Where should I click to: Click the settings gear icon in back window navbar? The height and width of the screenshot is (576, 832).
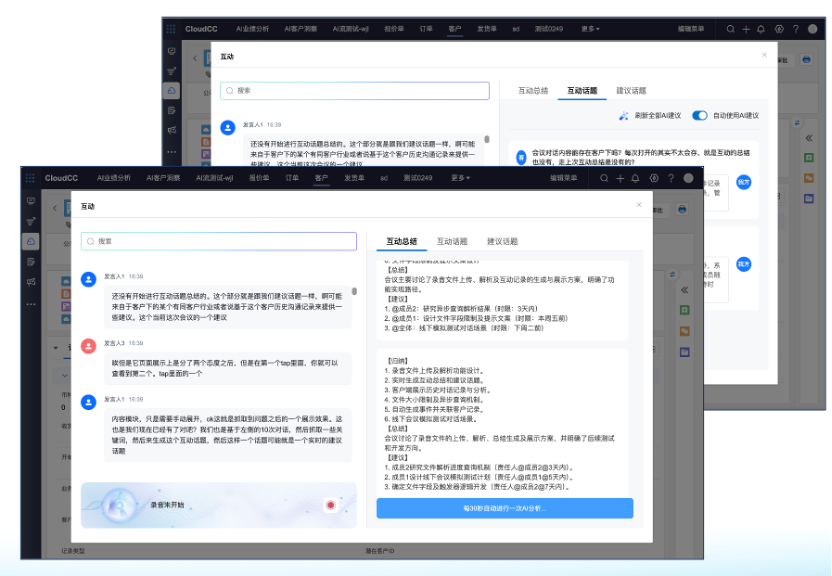tap(779, 29)
